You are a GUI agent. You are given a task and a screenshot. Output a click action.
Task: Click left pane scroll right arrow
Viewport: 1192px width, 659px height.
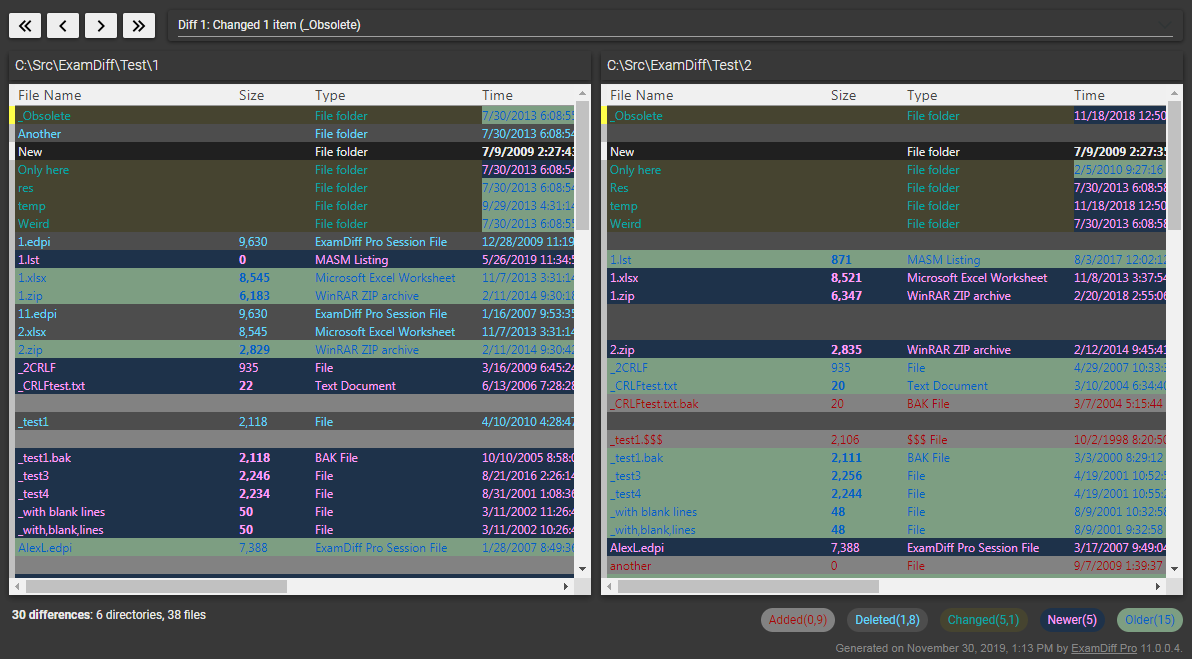(x=566, y=587)
